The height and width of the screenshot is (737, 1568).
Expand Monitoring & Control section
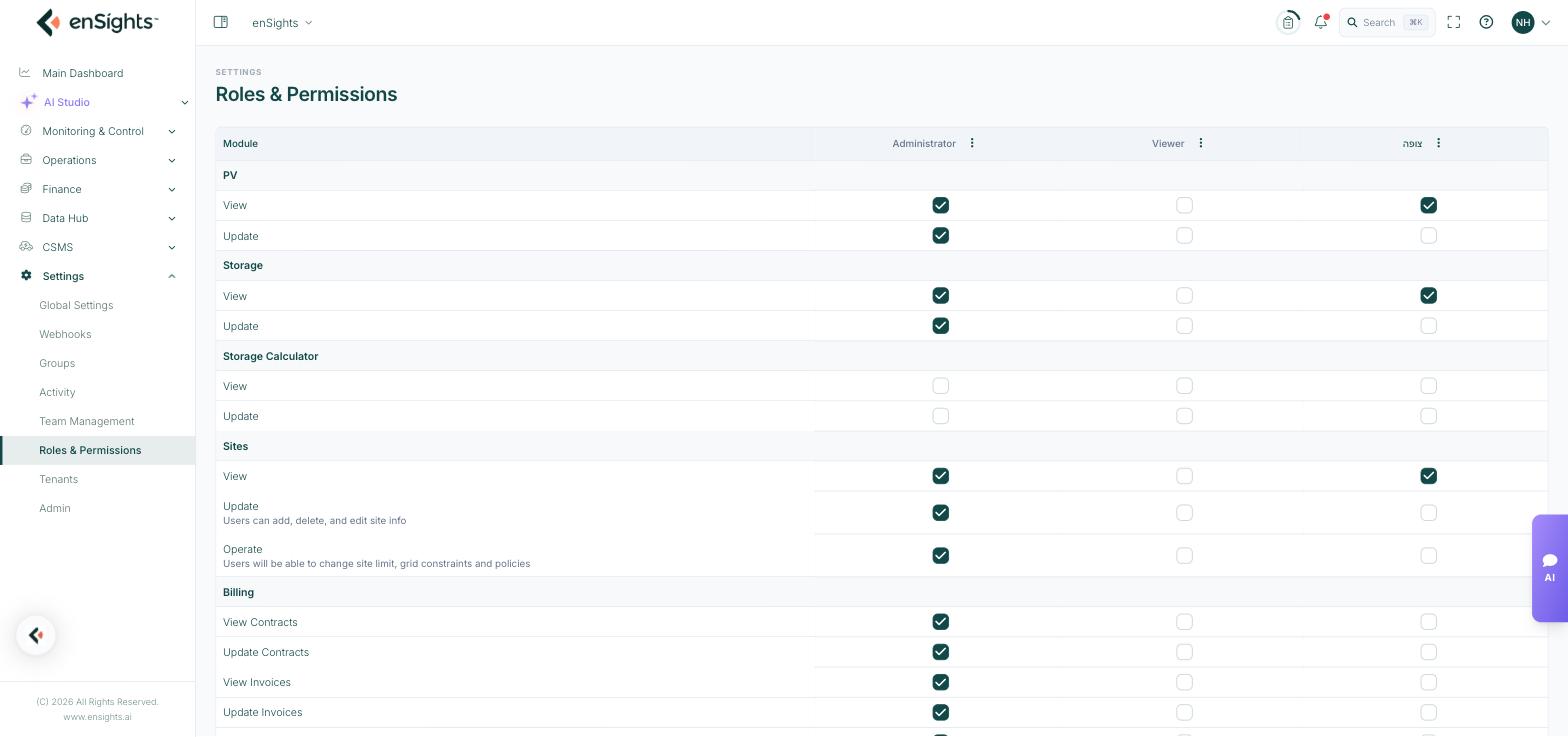tap(172, 131)
